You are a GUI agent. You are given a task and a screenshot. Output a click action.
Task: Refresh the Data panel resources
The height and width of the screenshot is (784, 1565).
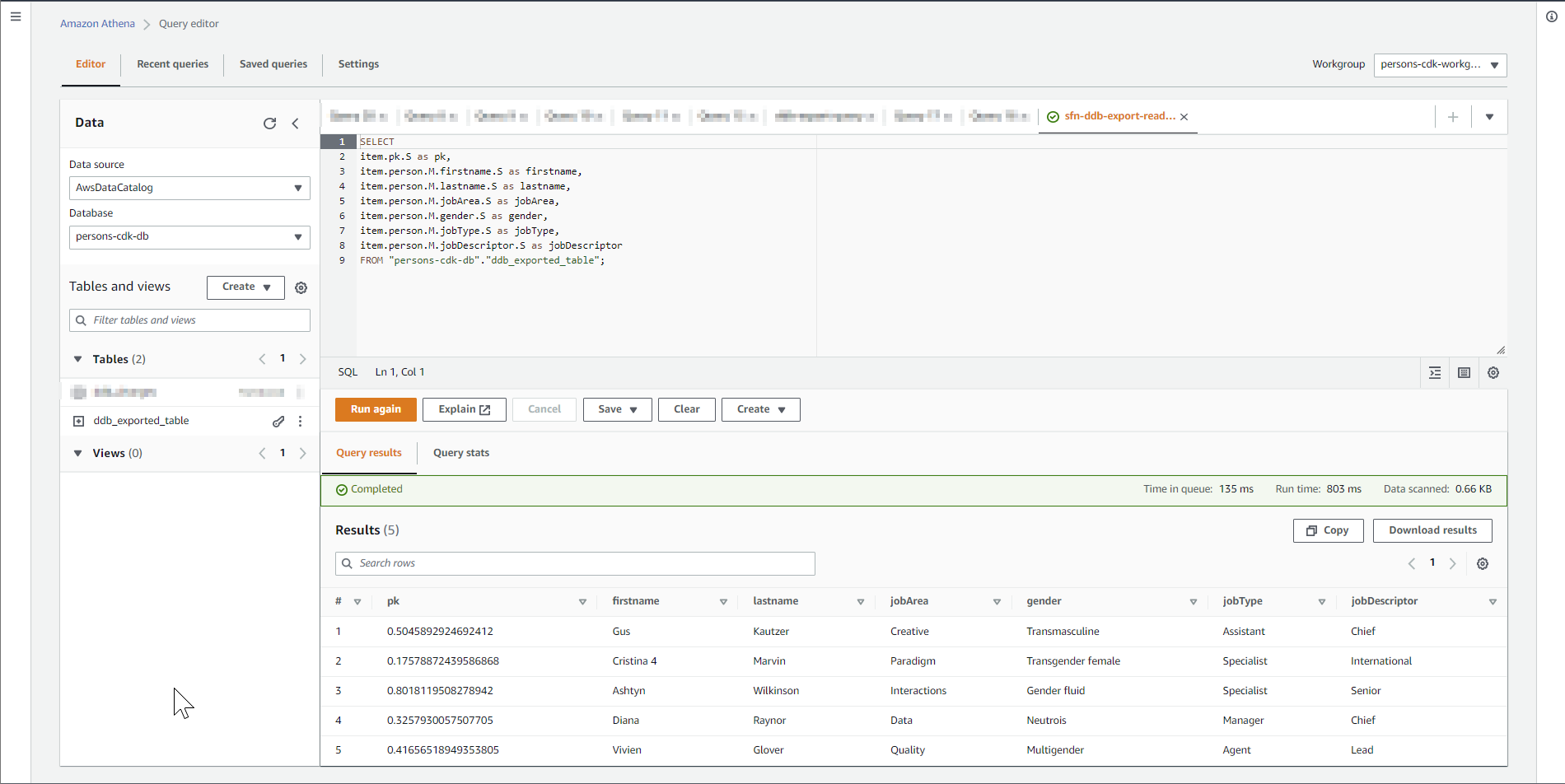pos(270,124)
